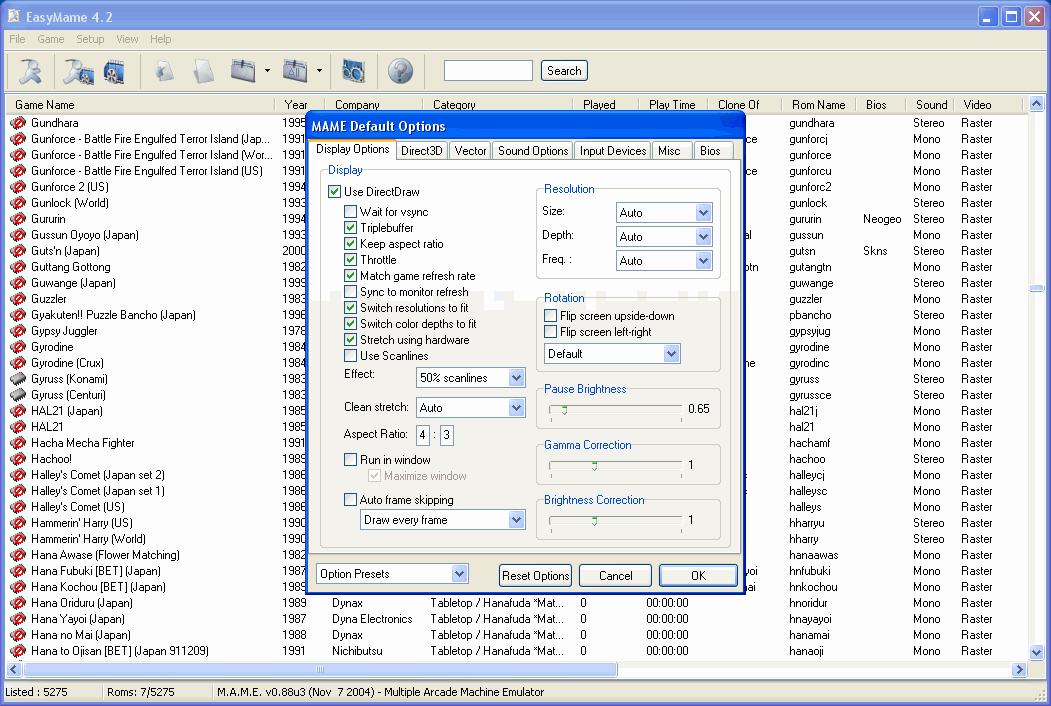The width and height of the screenshot is (1051, 706).
Task: Disable the Throttle checkbox
Action: pos(351,260)
